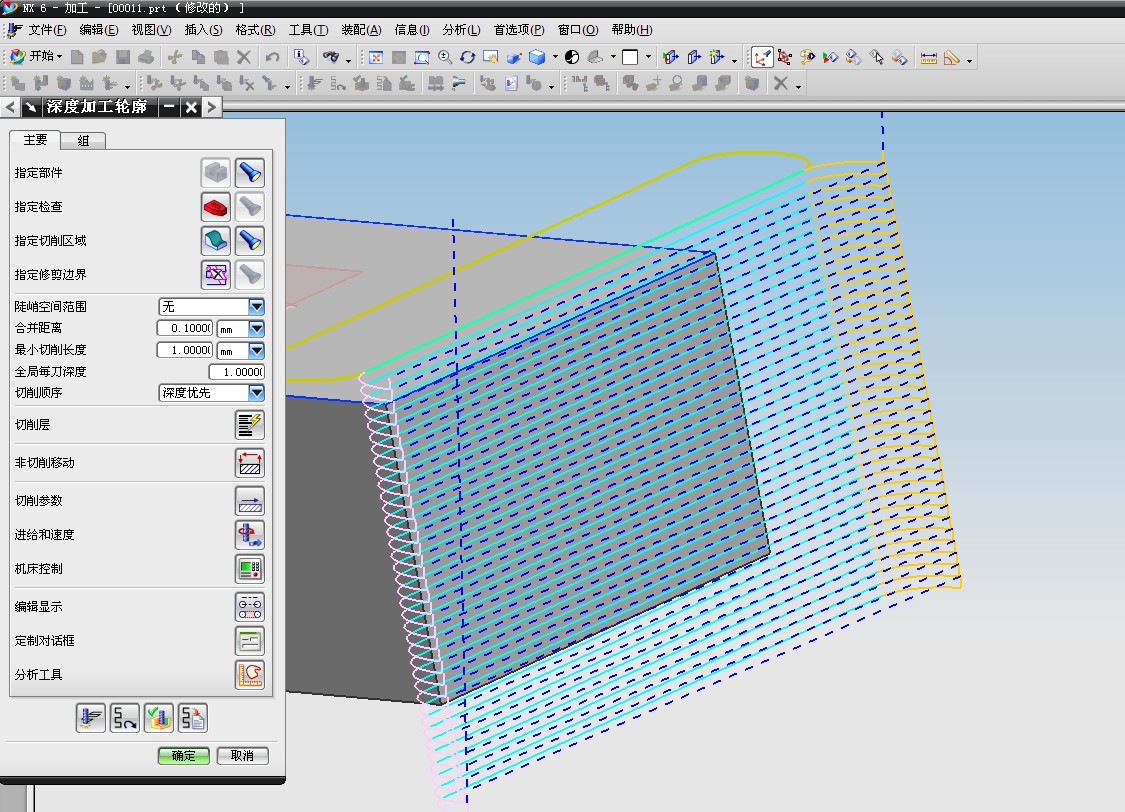This screenshot has width=1125, height=812.
Task: Click the Specify Part select icon
Action: 215,172
